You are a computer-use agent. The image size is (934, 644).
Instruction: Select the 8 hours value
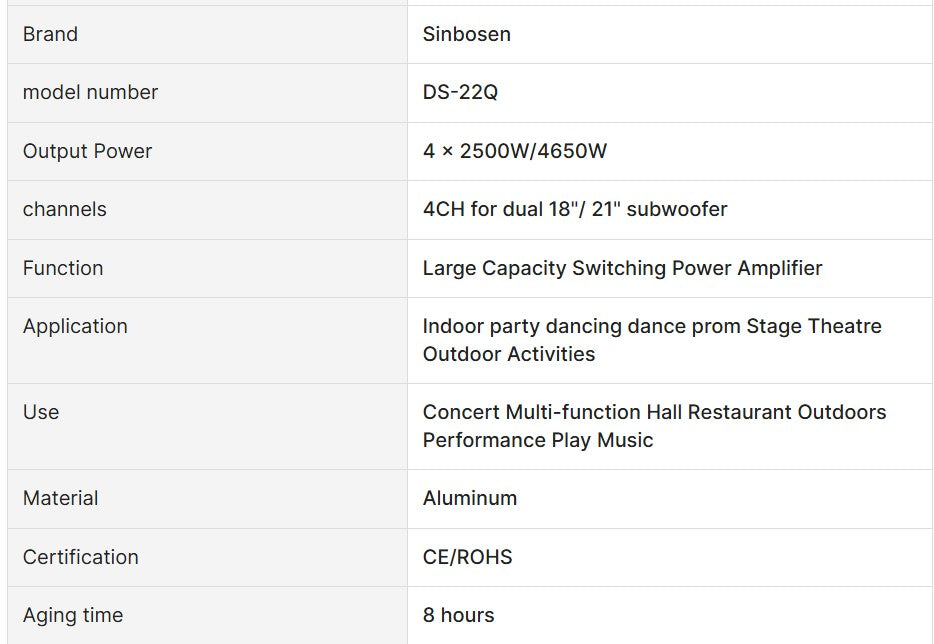458,615
